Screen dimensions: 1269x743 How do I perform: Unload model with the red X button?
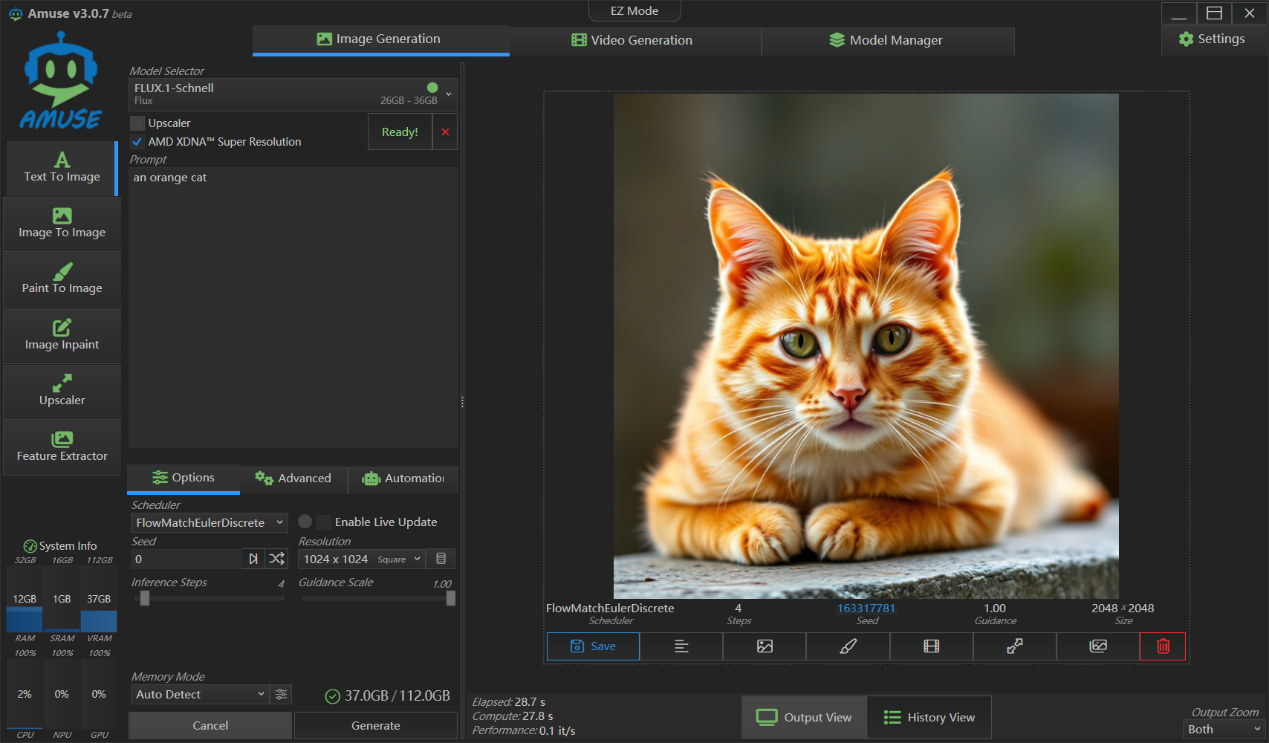coord(445,132)
